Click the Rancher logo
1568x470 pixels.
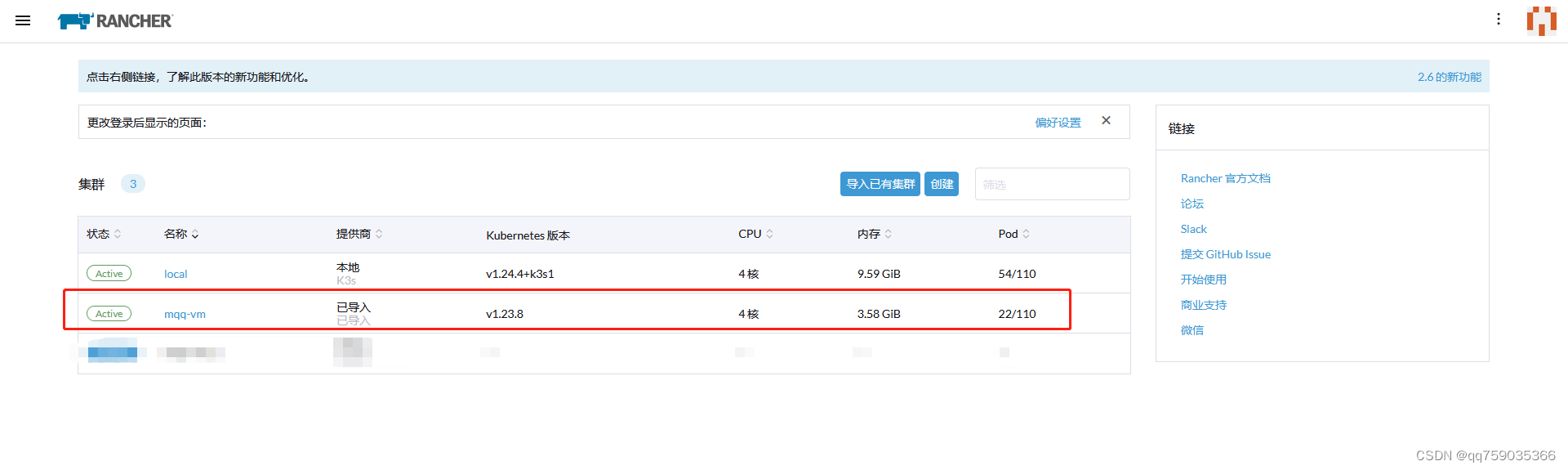pos(115,21)
